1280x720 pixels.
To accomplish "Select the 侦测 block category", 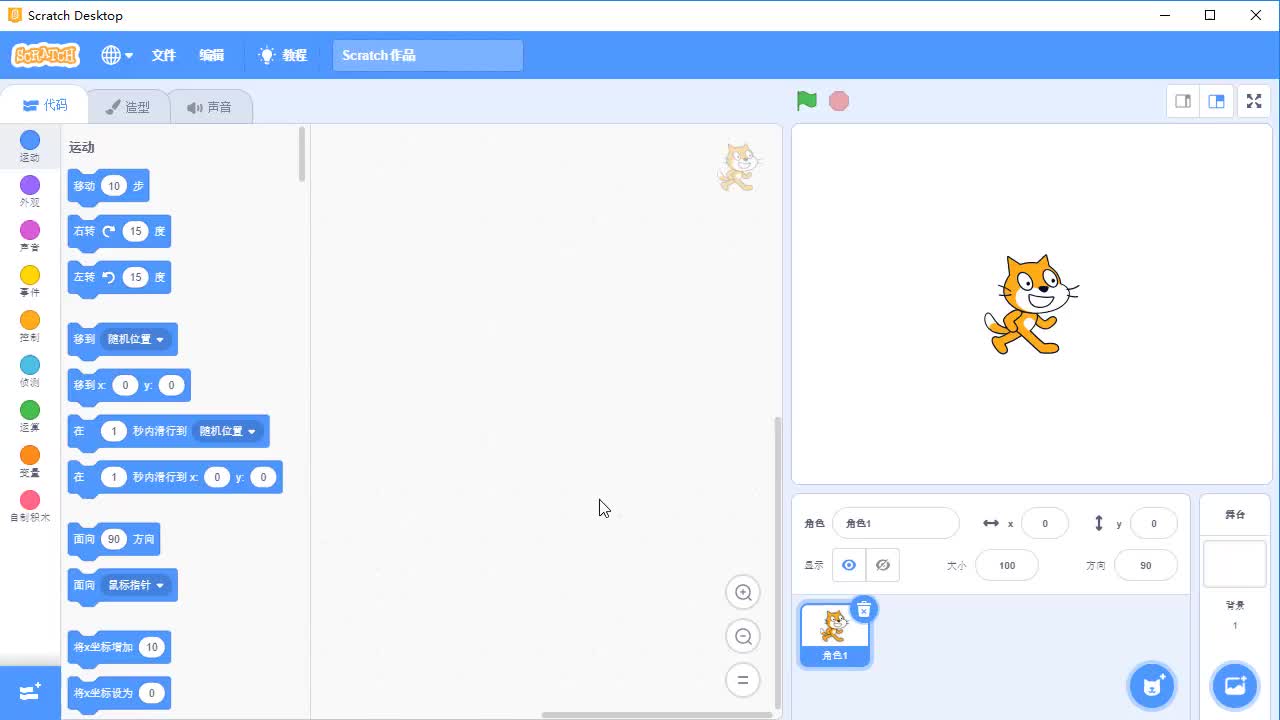I will pos(30,371).
